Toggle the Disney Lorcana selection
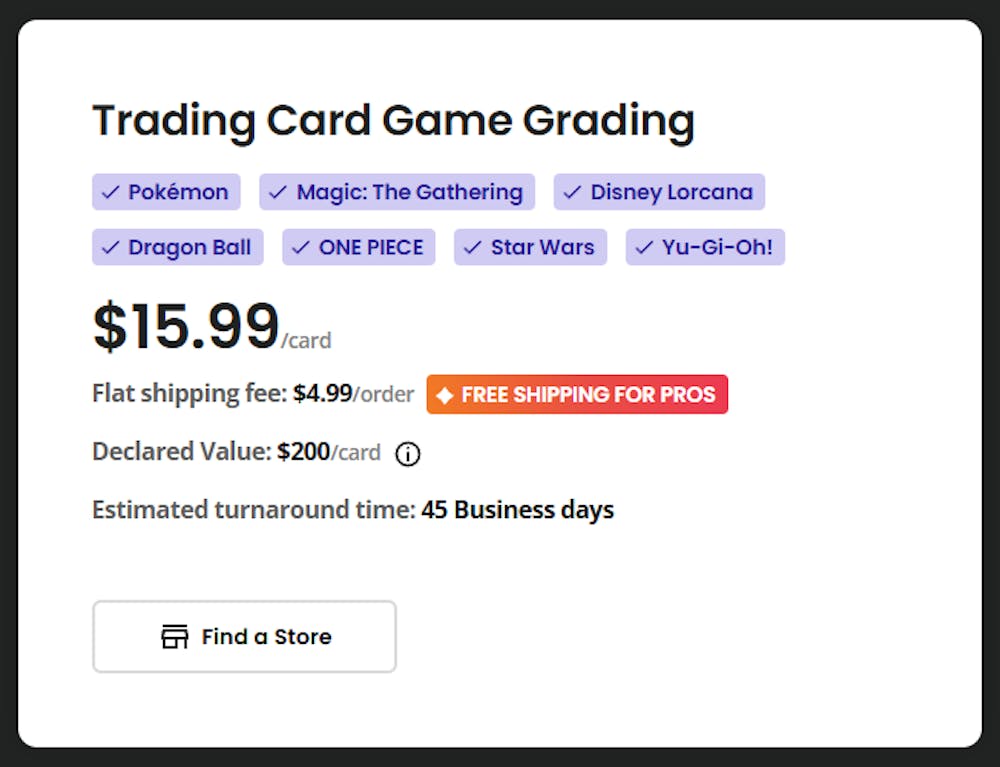1000x767 pixels. pos(658,192)
